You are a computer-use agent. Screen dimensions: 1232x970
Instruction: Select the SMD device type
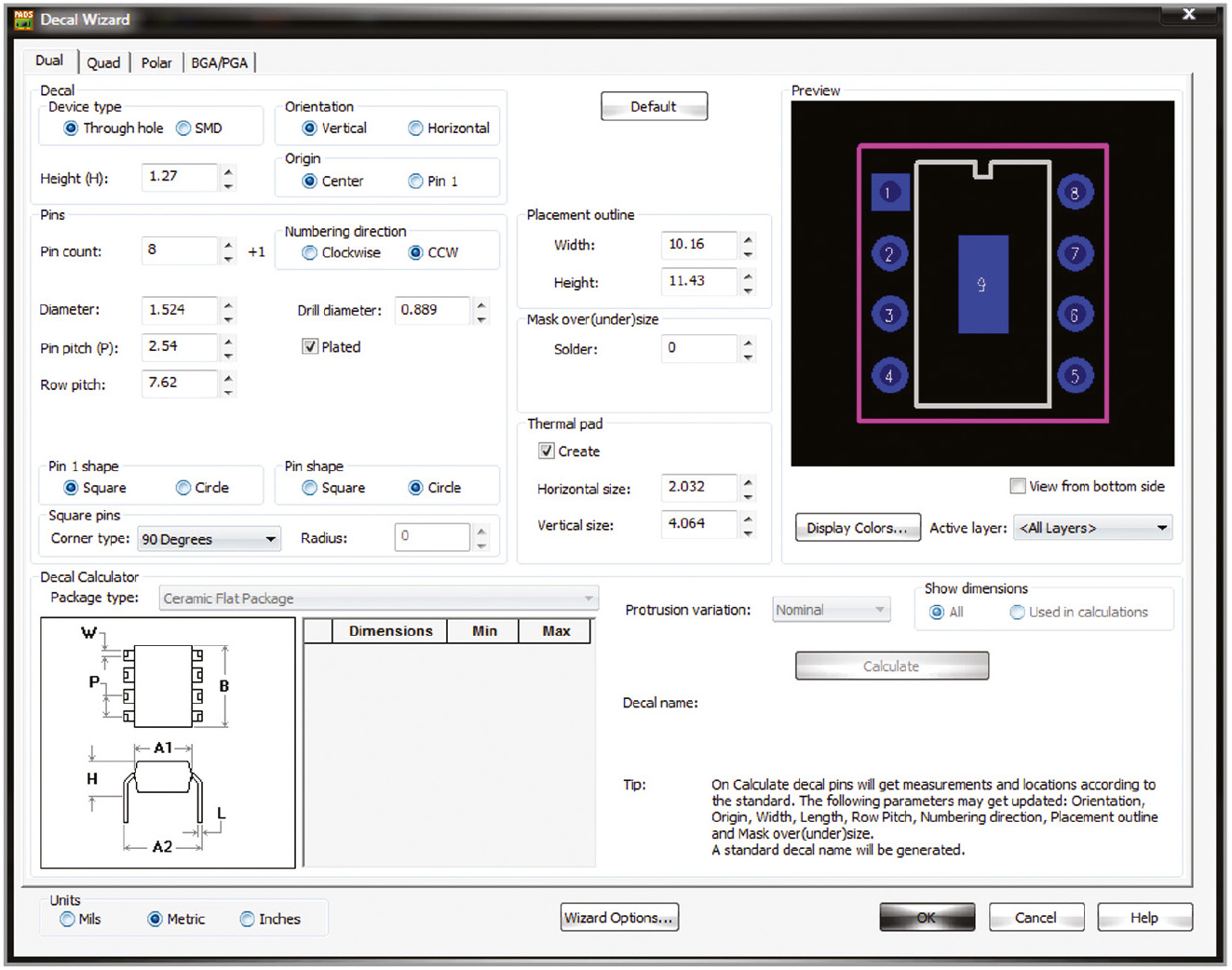(x=184, y=128)
